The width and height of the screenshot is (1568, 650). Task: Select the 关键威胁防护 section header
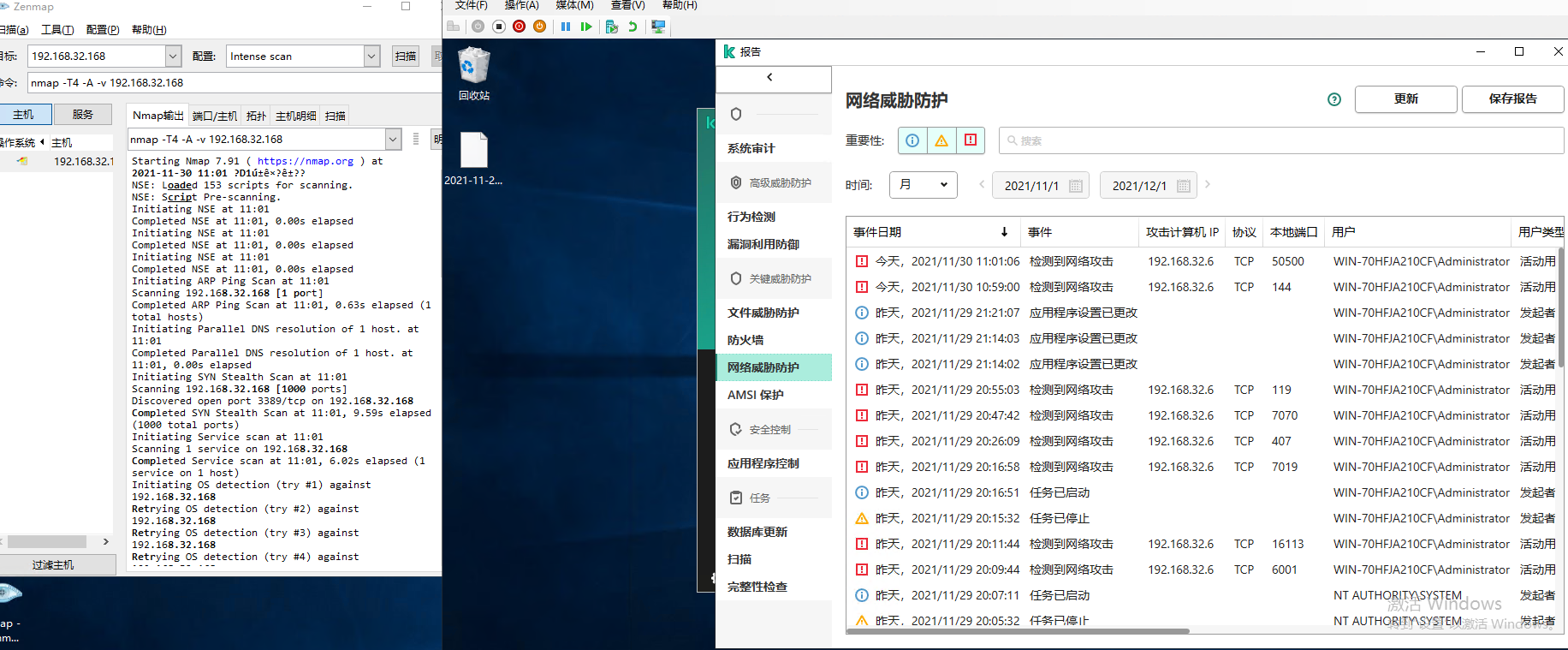click(x=774, y=278)
